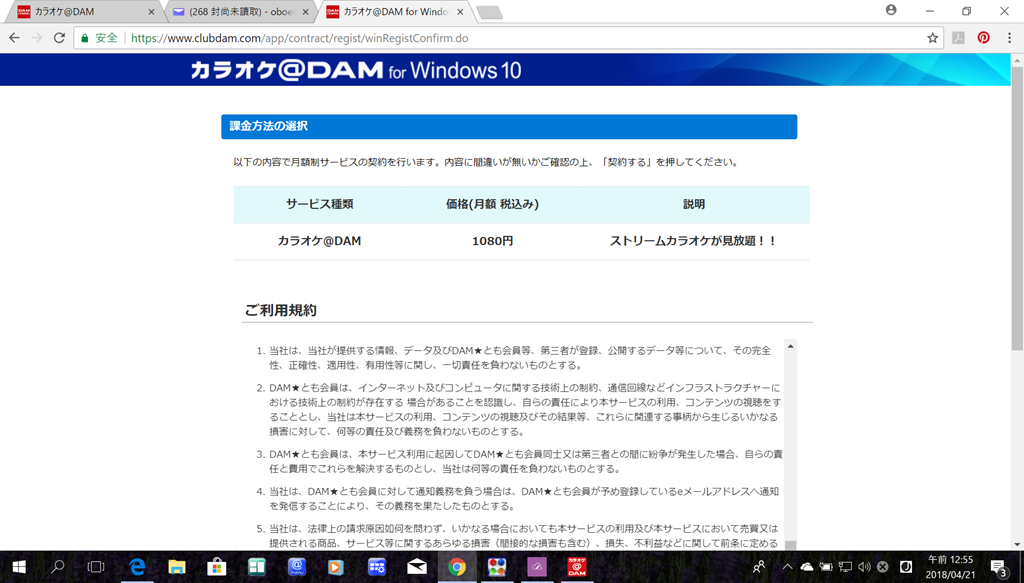1024x583 pixels.
Task: Open the clock showing 午前 12:55
Action: [x=950, y=567]
